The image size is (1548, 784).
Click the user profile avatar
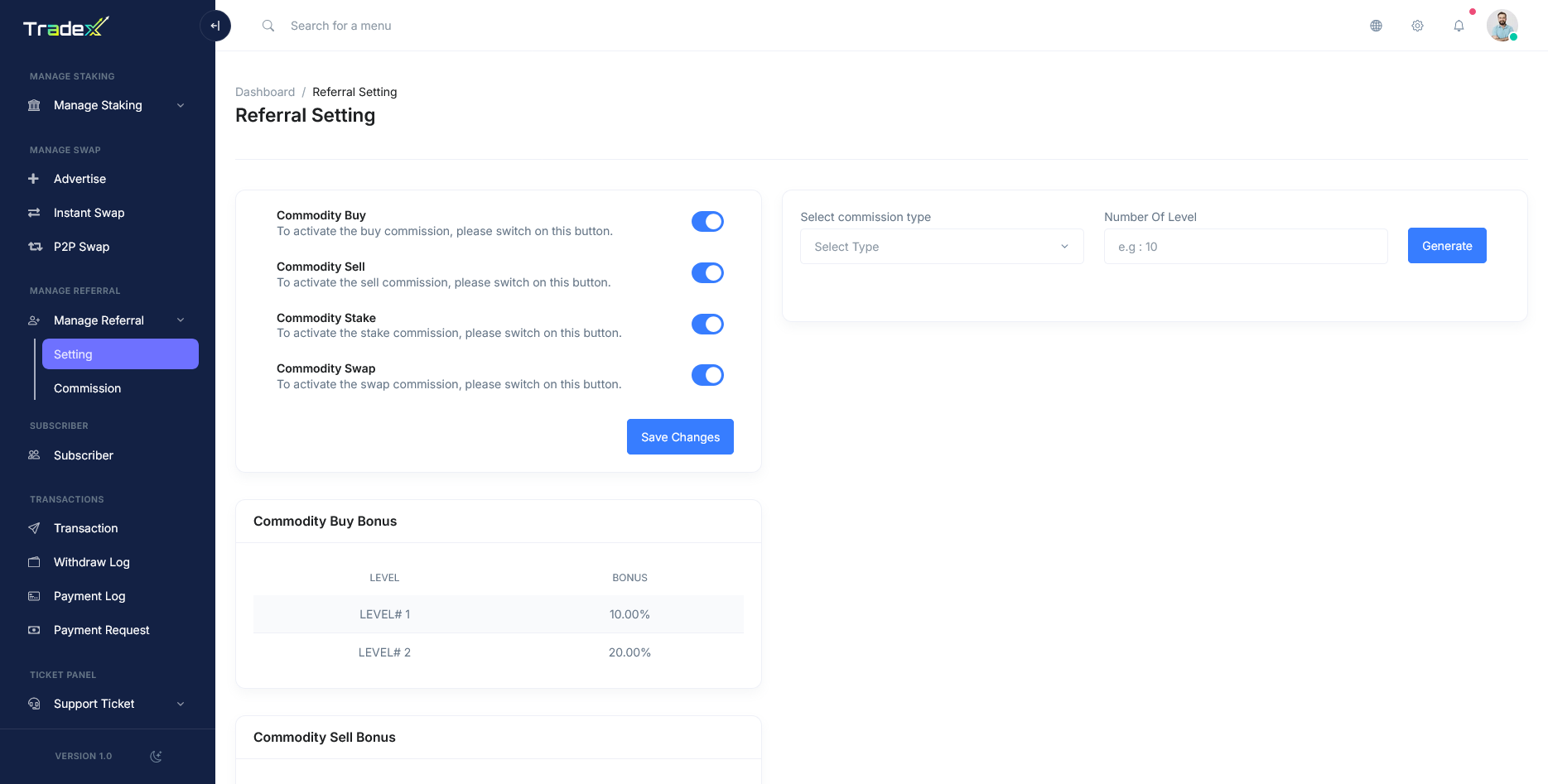pyautogui.click(x=1502, y=26)
